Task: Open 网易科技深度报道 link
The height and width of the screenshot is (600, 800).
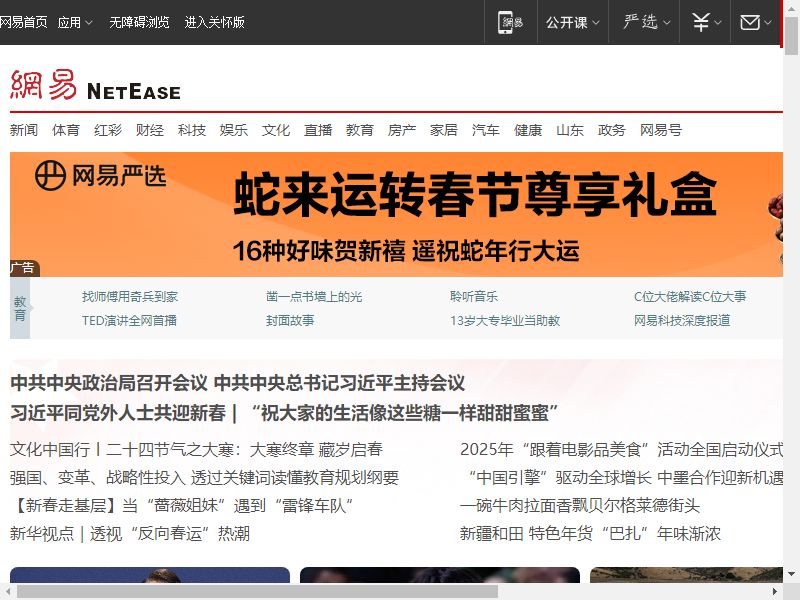Action: 682,320
